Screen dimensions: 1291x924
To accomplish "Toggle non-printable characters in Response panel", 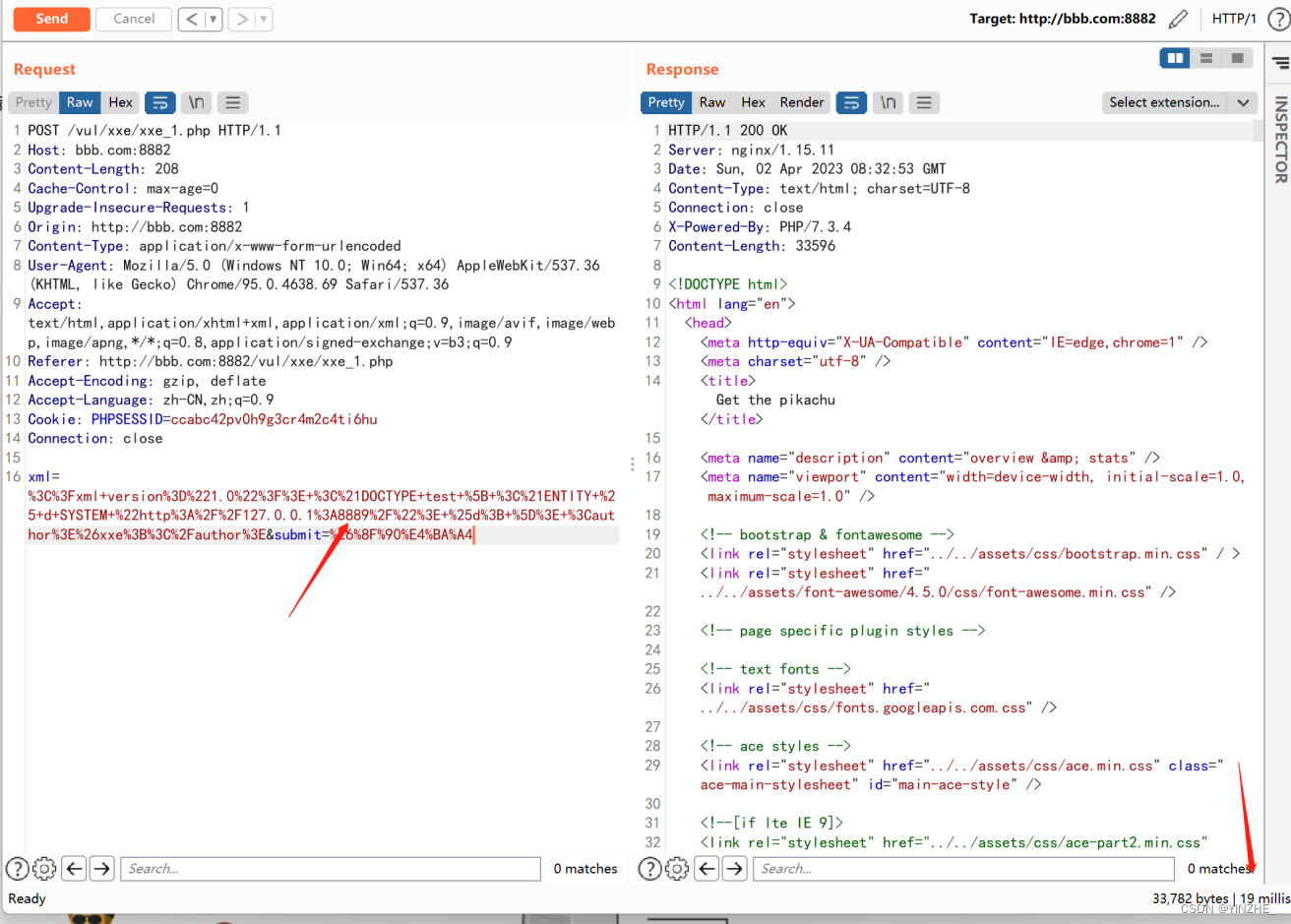I will pyautogui.click(x=888, y=102).
